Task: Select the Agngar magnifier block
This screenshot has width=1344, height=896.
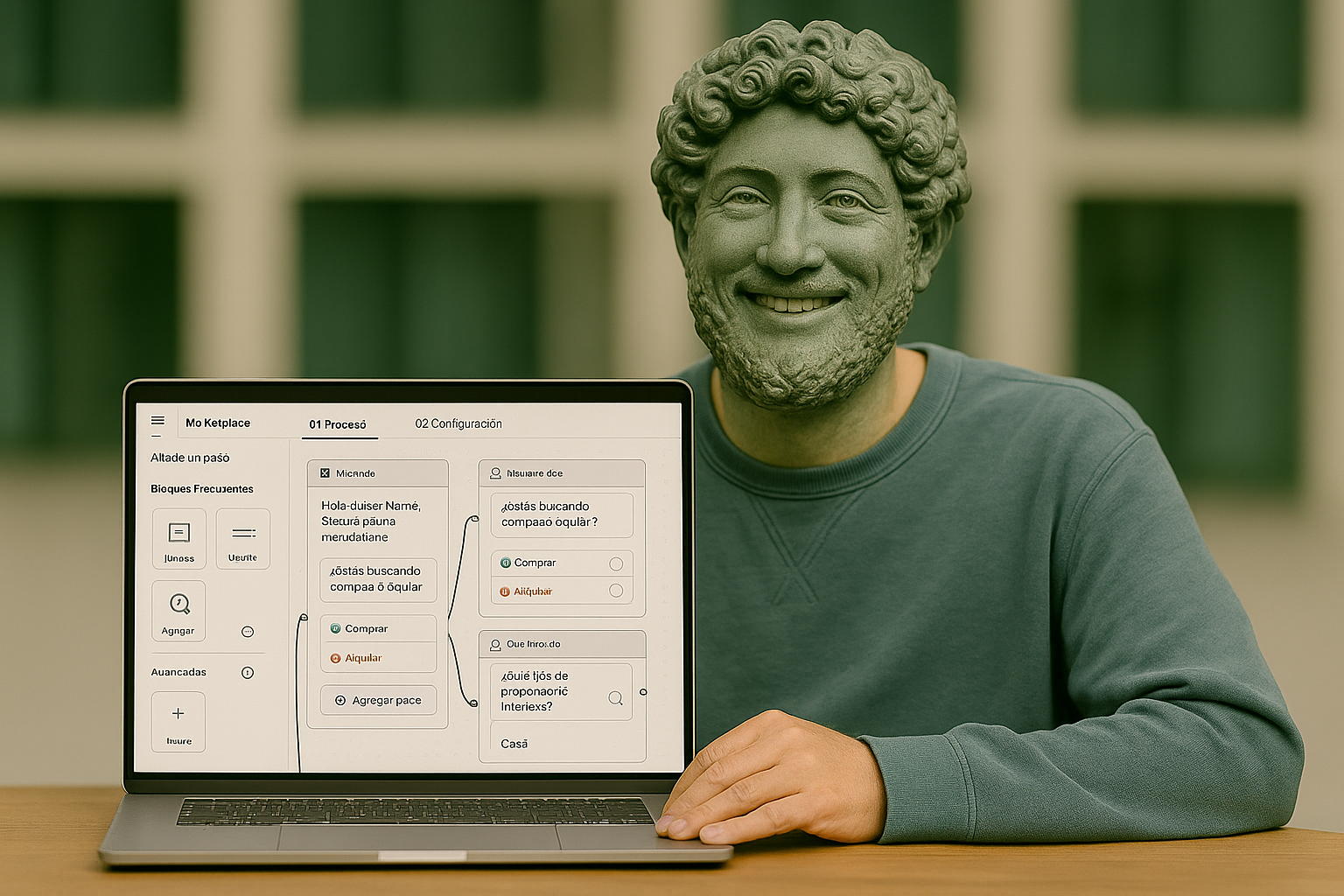Action: tap(178, 611)
